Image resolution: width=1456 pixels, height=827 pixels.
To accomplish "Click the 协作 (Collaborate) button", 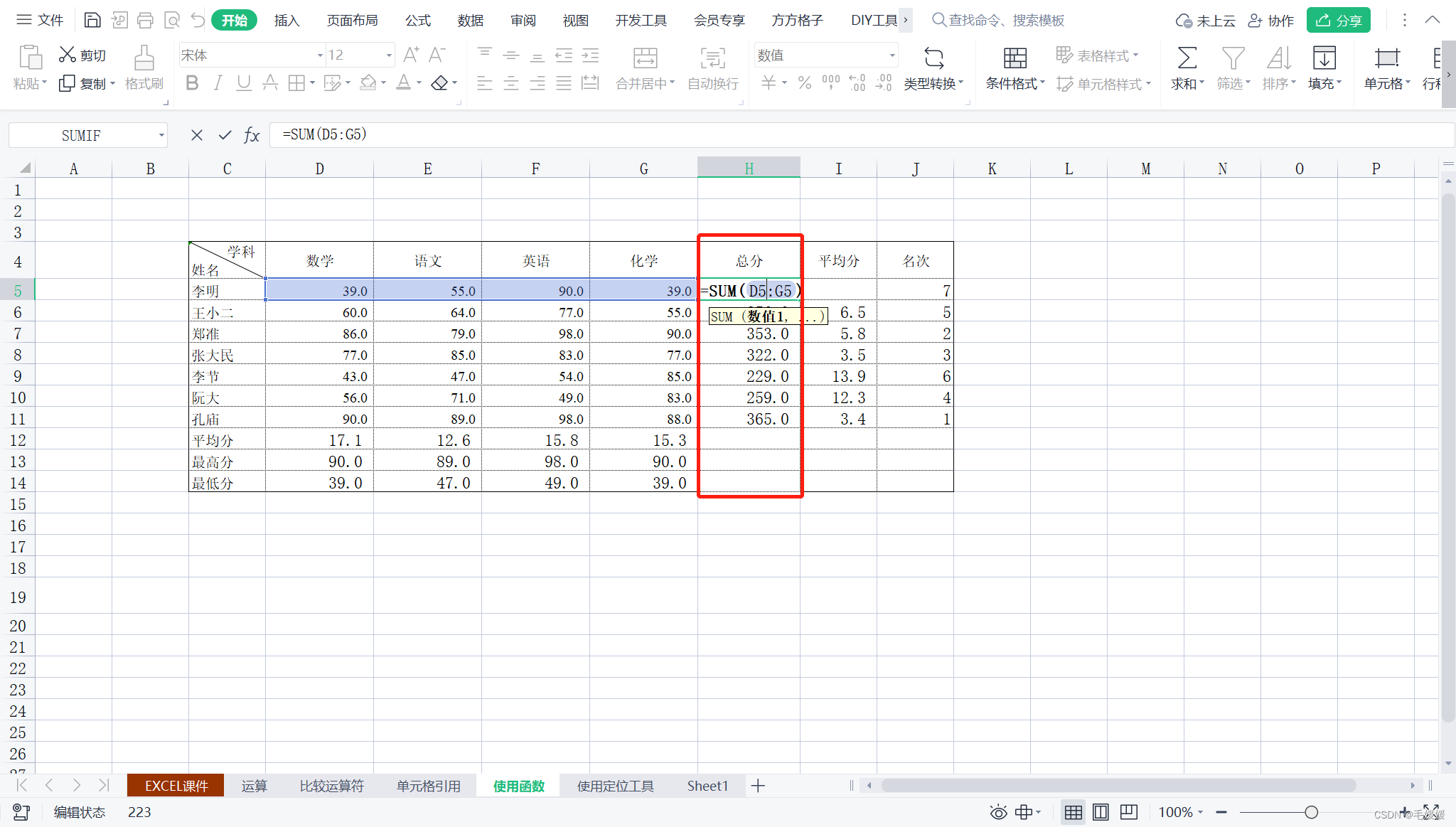I will (1272, 20).
